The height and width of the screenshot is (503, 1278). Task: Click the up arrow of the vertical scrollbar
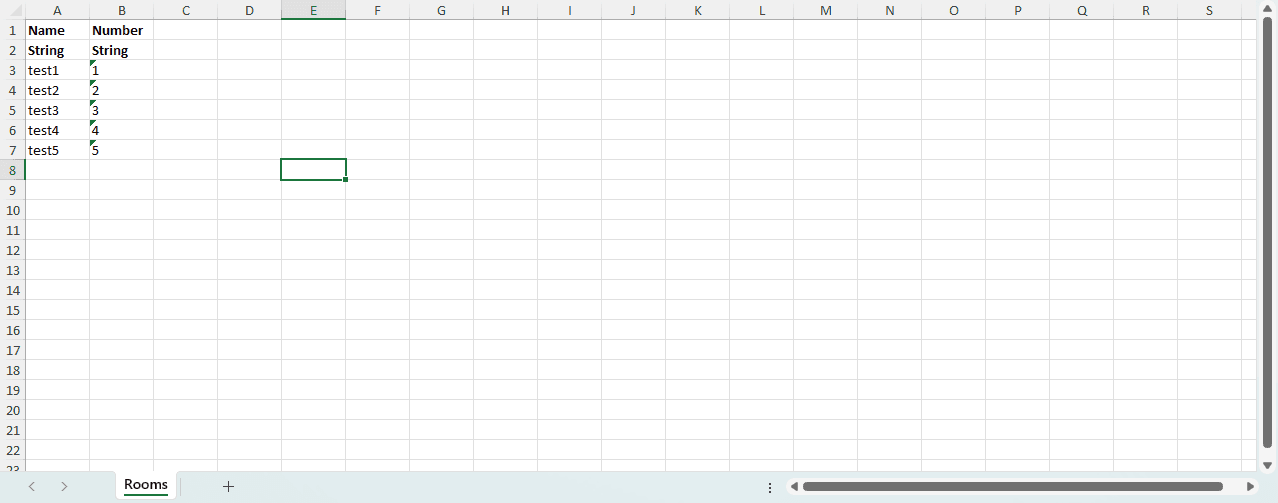coord(1268,8)
